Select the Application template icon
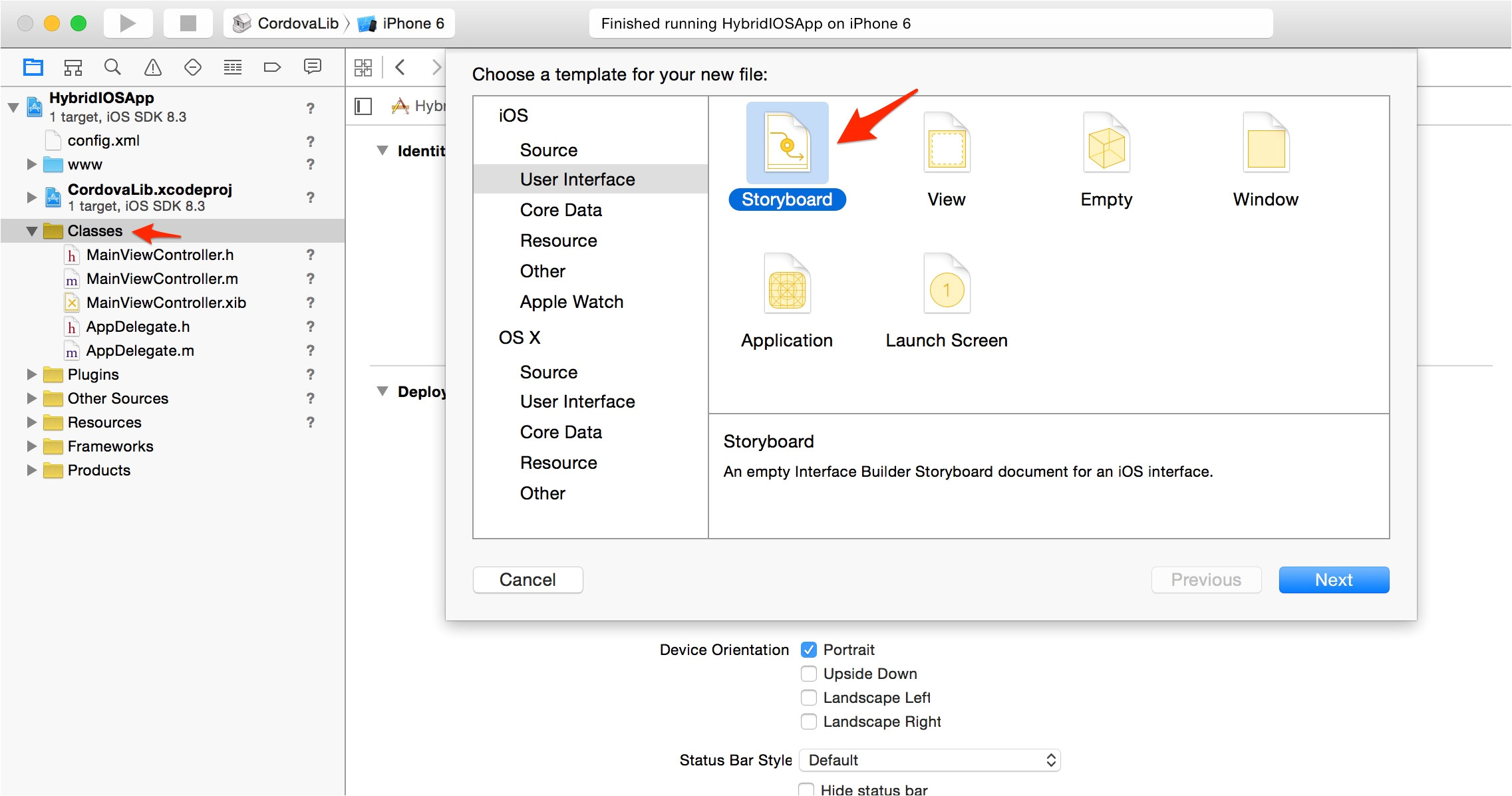Screen dimensions: 1512x796 [787, 284]
